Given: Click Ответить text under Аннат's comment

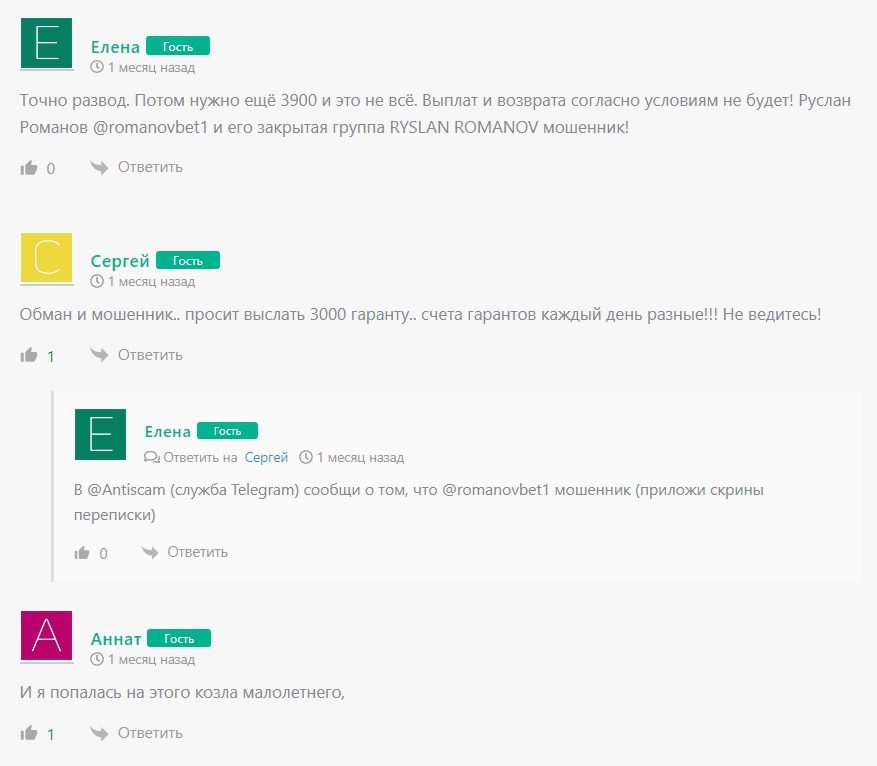Looking at the screenshot, I should tap(150, 733).
